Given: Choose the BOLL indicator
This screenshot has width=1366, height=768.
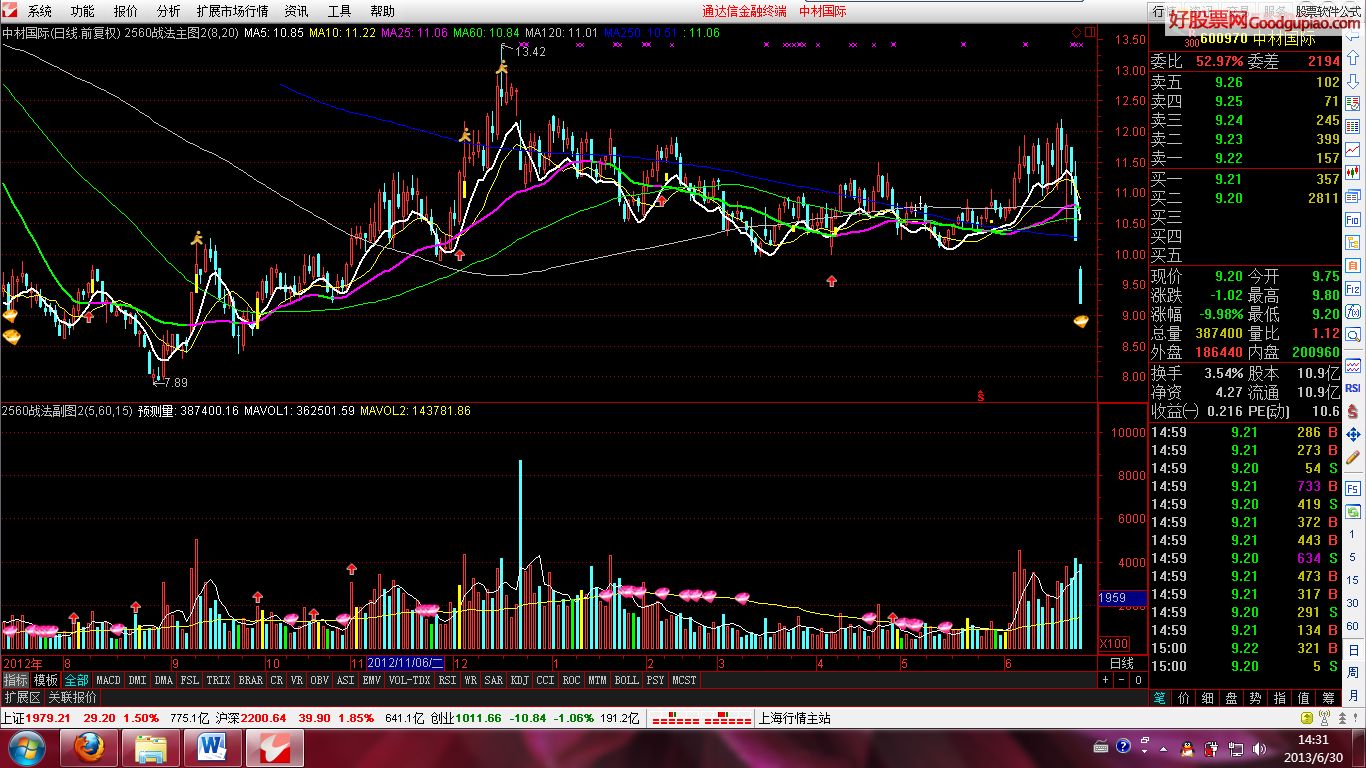Looking at the screenshot, I should 626,680.
